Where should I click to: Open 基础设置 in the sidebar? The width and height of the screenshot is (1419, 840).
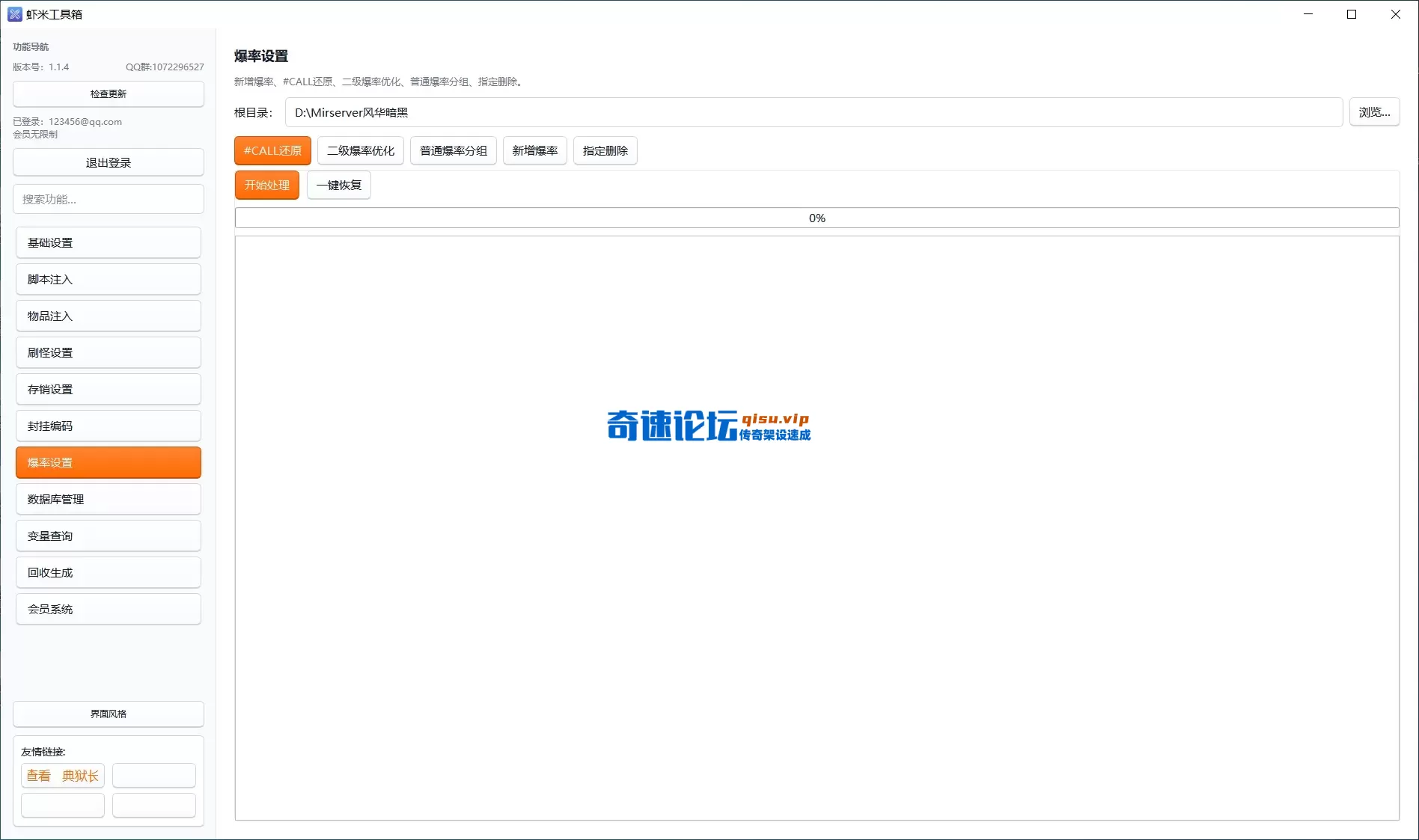[x=108, y=242]
